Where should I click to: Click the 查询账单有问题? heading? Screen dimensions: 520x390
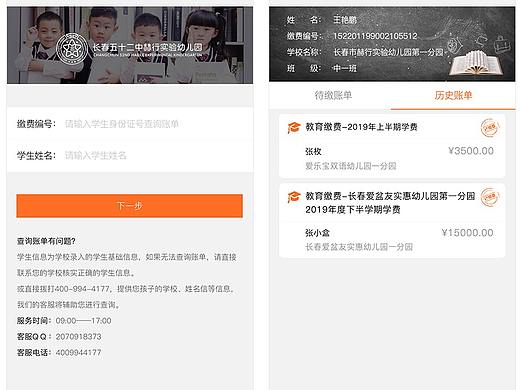pos(46,241)
